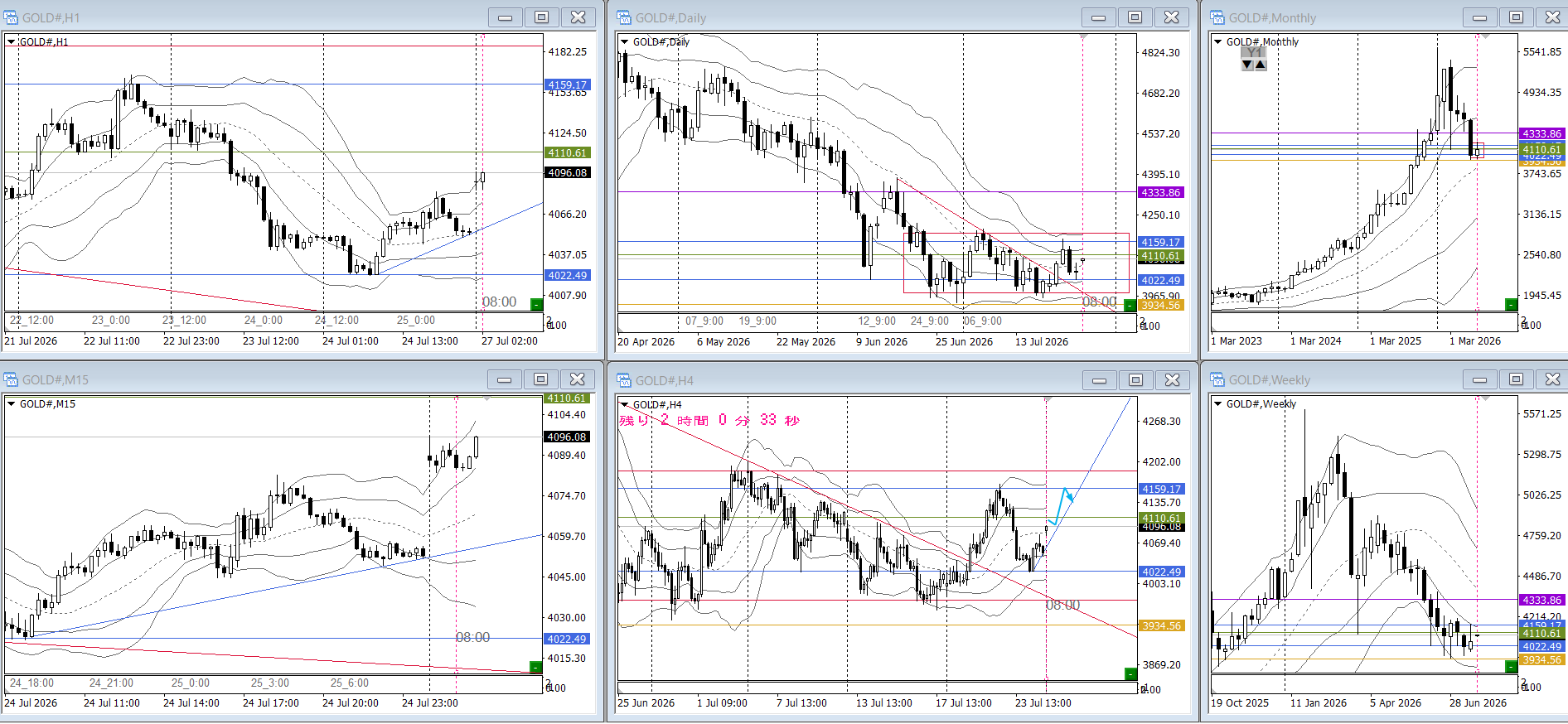The width and height of the screenshot is (1568, 724).
Task: Open the triangle dropdown beside GOLD#,H4 chart label
Action: (x=624, y=404)
